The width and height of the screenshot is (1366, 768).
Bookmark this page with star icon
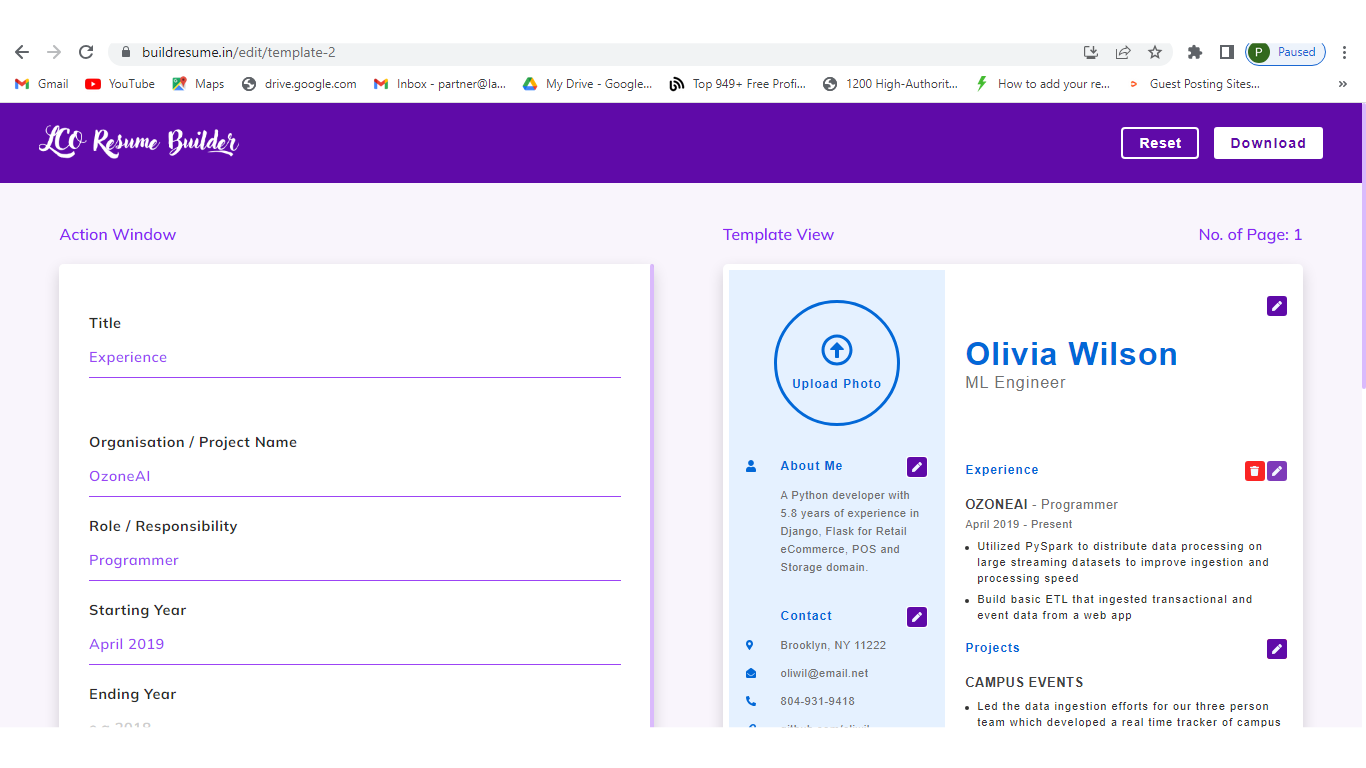point(1155,52)
